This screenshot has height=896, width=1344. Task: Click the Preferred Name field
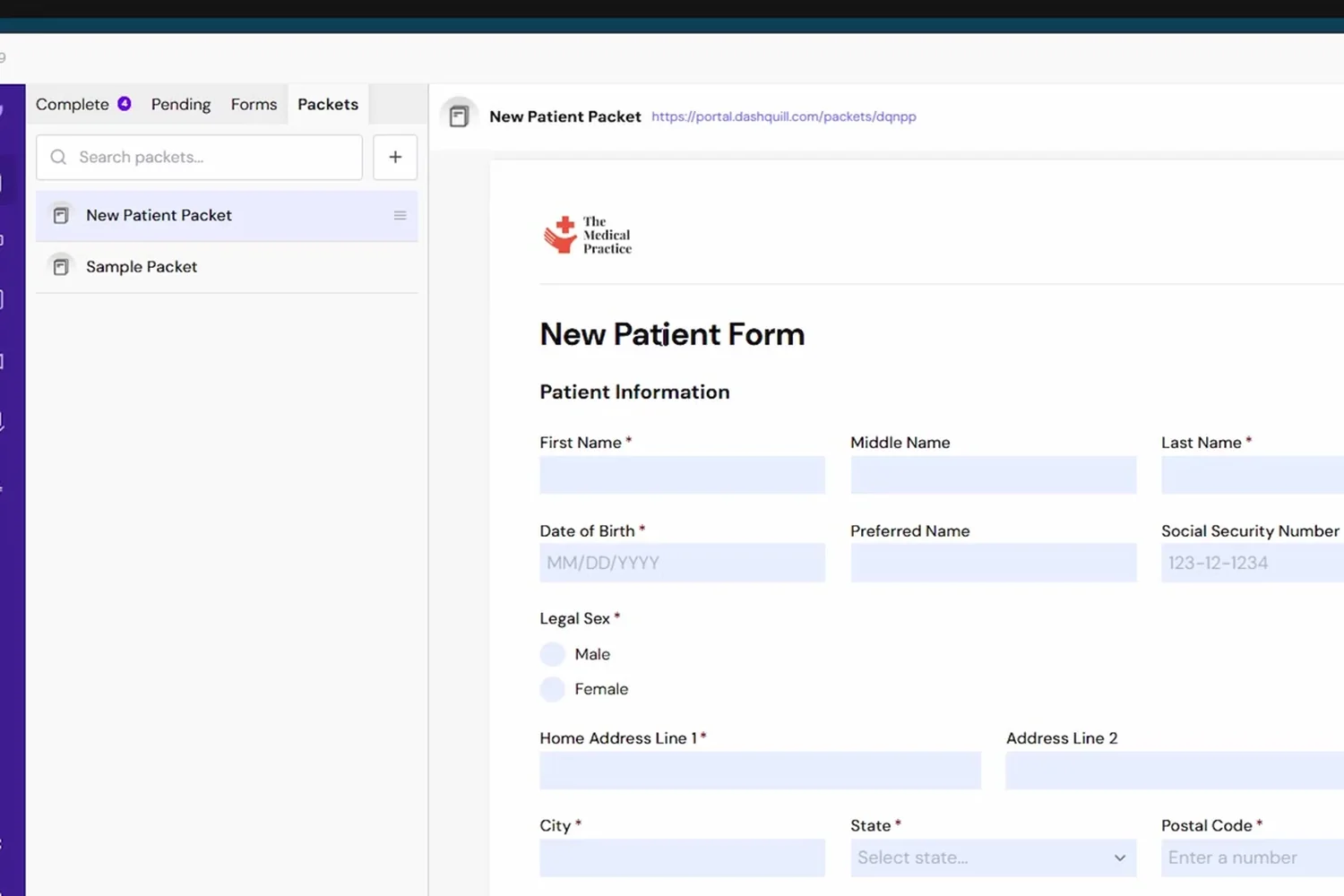coord(994,563)
